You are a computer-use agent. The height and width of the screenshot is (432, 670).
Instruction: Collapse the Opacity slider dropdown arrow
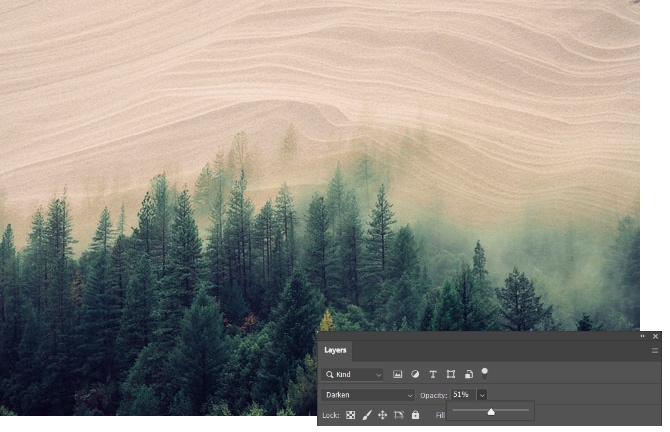[482, 395]
